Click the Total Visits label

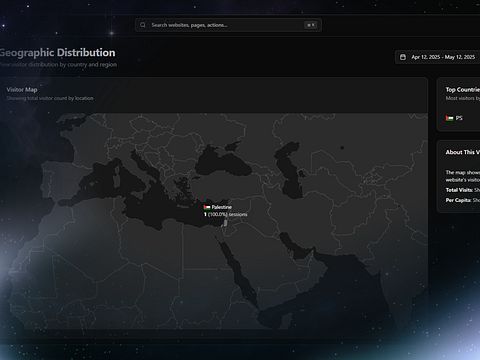(459, 190)
